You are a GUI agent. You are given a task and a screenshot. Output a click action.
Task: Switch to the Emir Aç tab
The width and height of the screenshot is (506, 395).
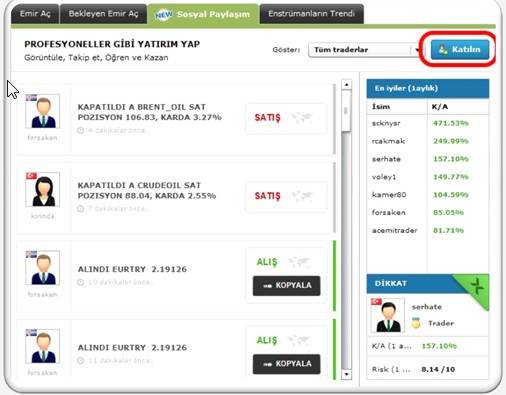coord(35,14)
